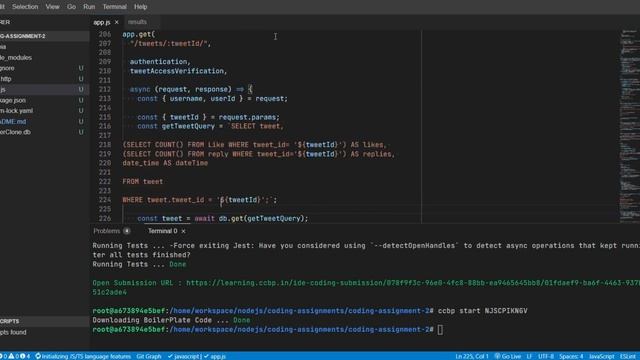
Task: Click the tweetAccessVerification text on line 210
Action: [x=177, y=71]
